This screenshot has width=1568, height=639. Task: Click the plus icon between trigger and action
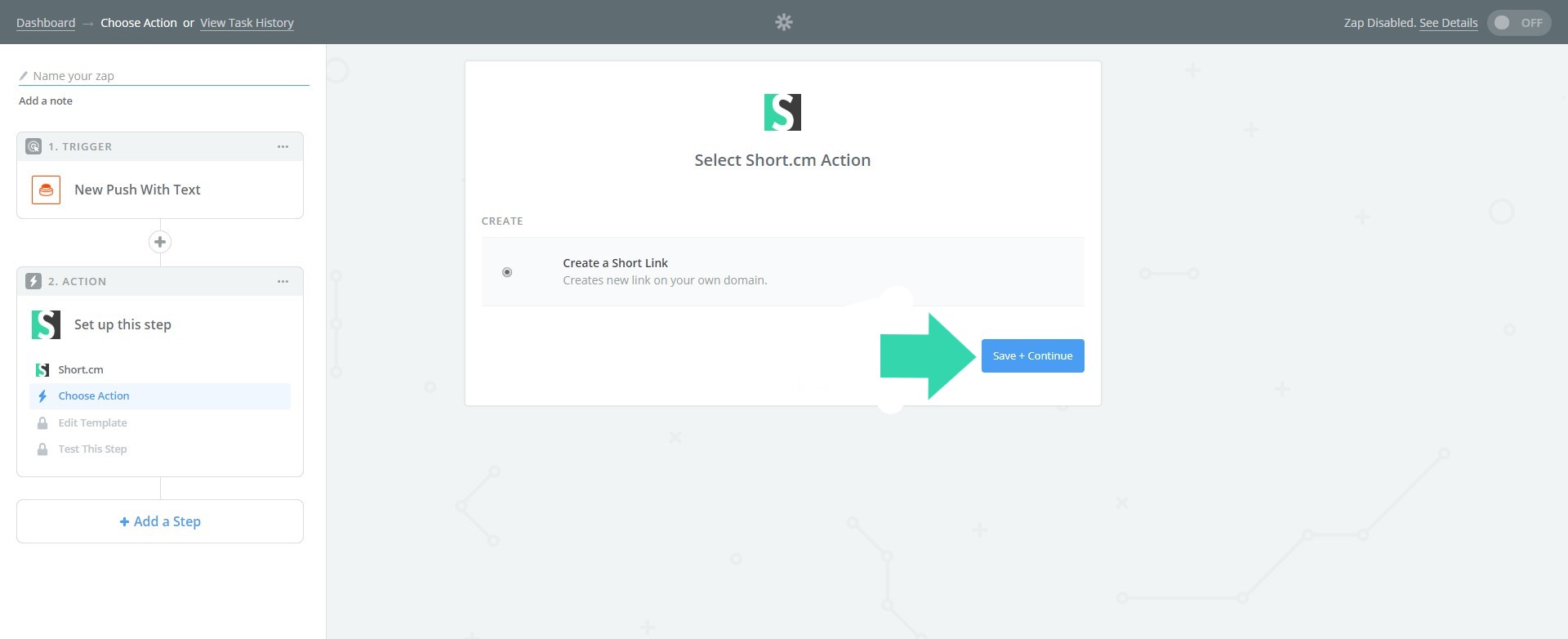tap(160, 242)
